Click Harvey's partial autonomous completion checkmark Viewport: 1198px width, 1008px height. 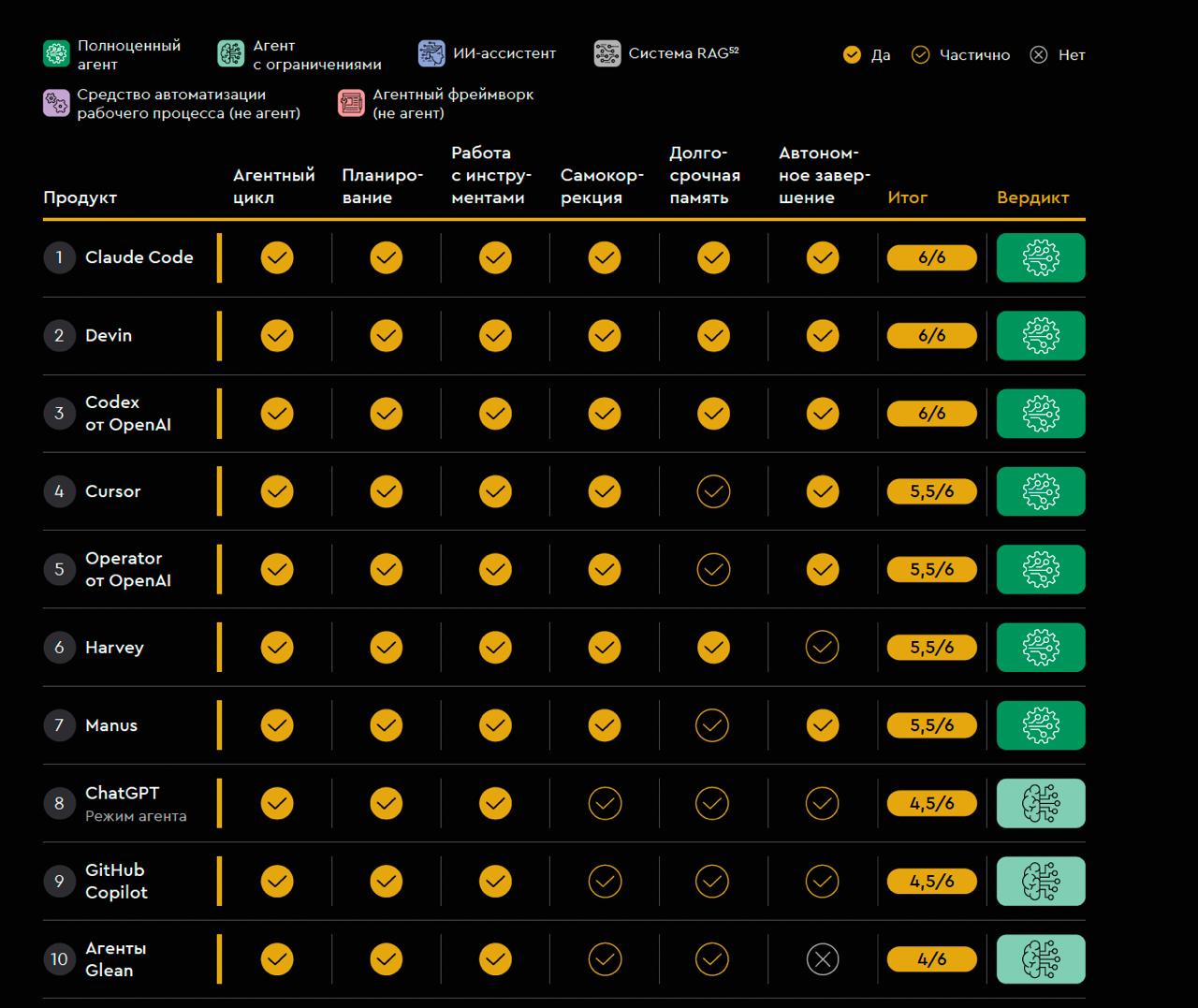pyautogui.click(x=823, y=647)
